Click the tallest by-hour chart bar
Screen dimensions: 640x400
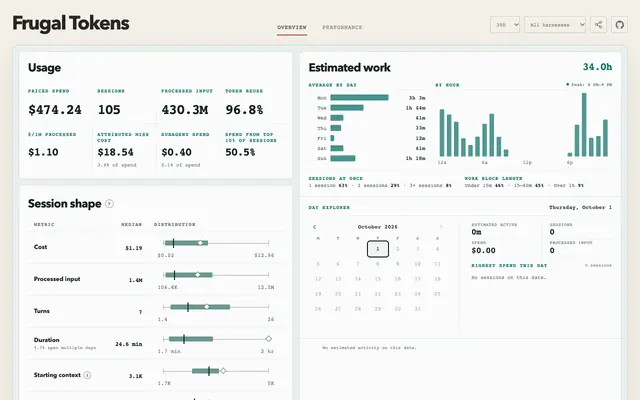(584, 125)
